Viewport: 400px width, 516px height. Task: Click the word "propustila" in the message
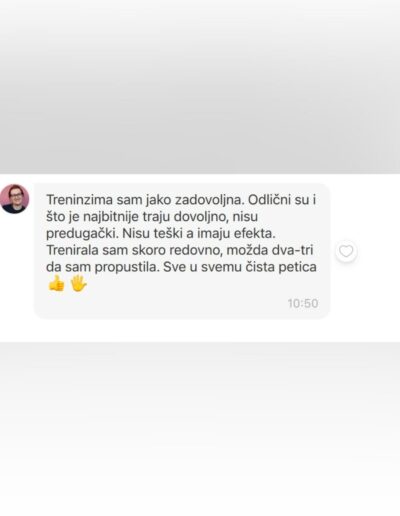[x=126, y=267]
